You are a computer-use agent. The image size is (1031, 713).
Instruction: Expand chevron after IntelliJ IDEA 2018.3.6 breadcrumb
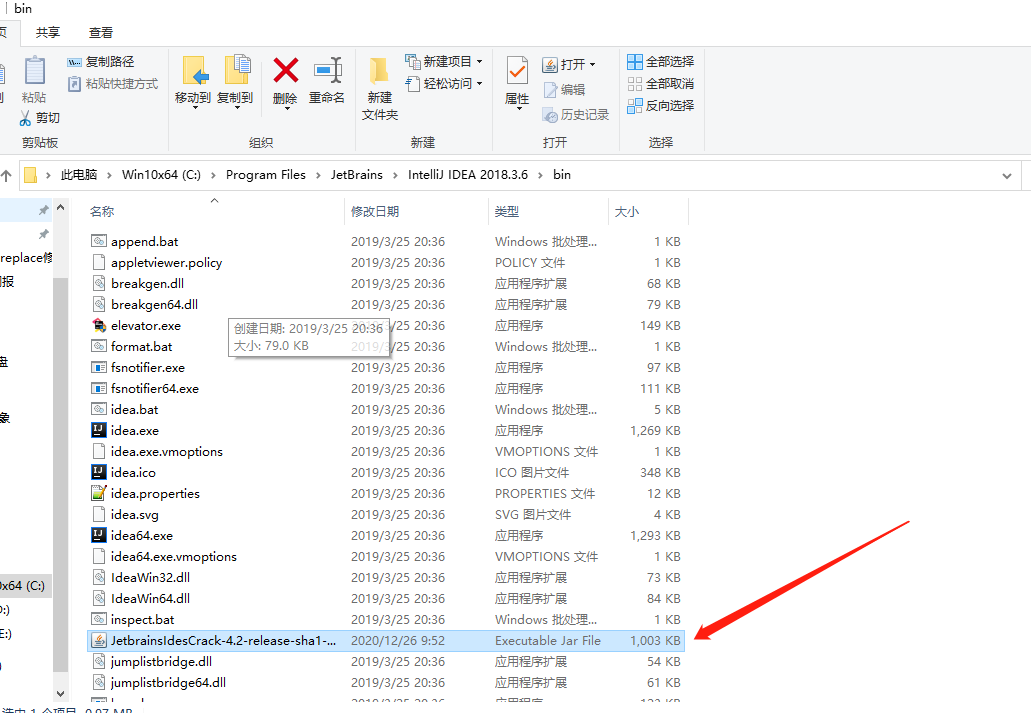pos(540,175)
